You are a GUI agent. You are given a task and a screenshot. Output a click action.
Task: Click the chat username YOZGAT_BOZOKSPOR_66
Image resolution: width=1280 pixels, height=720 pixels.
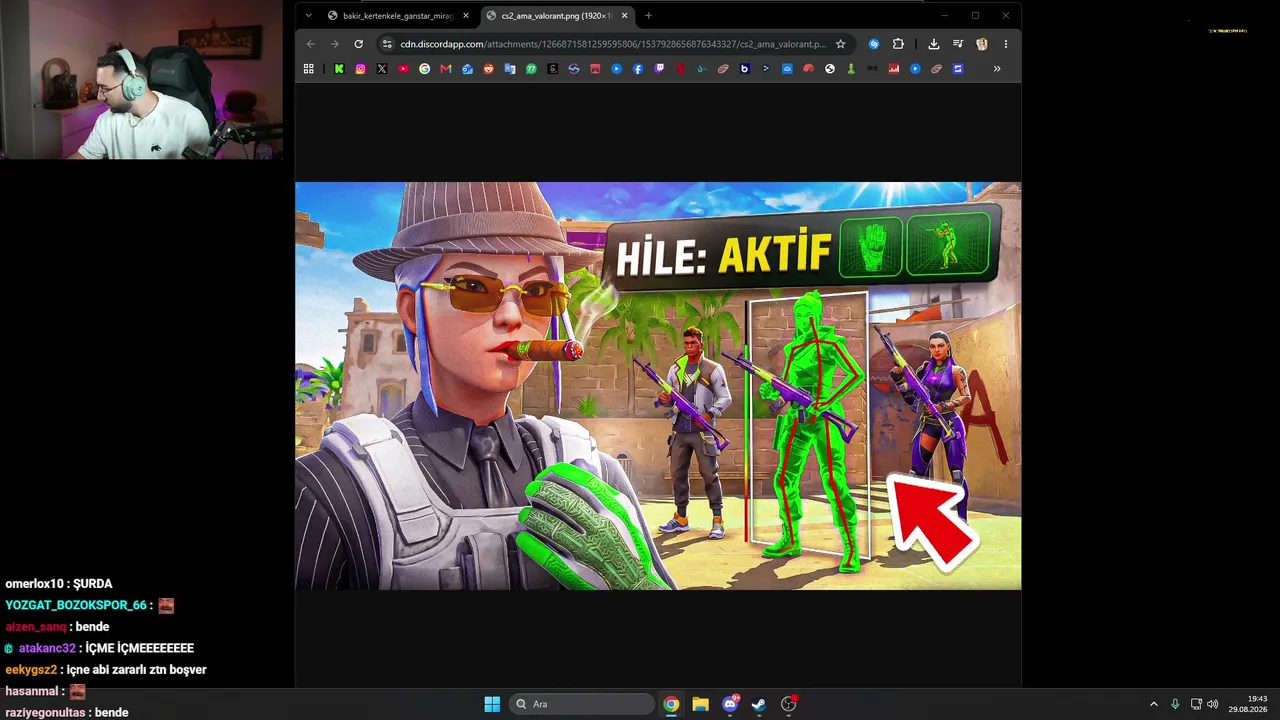coord(76,605)
